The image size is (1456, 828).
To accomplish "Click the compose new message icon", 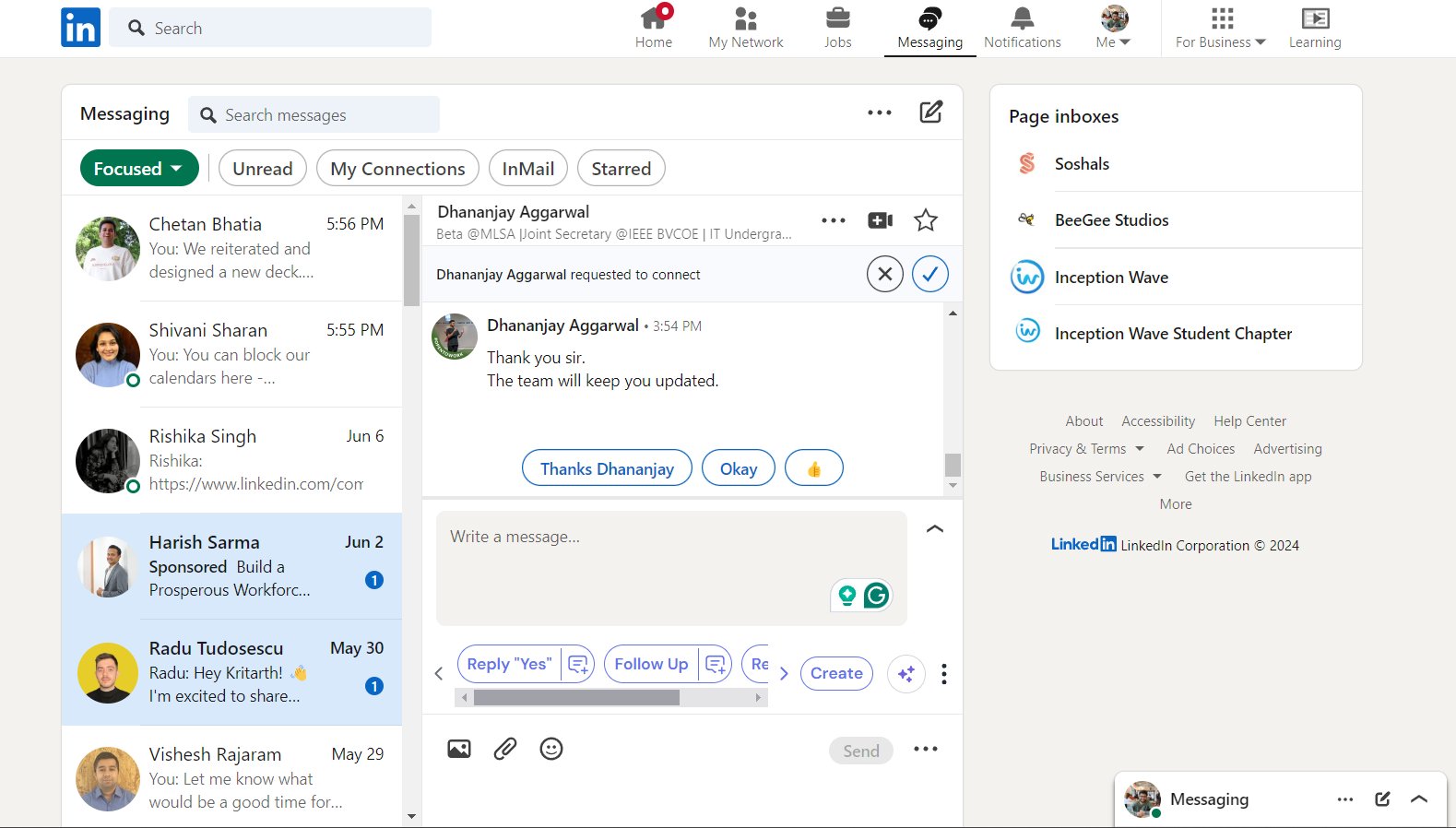I will (x=930, y=112).
